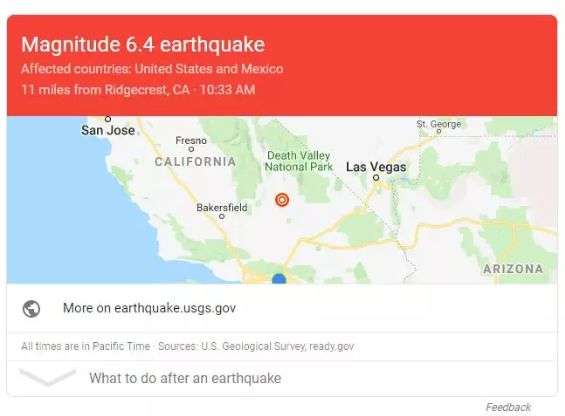
Task: Expand the chevron for earthquake safety tips
Action: pyautogui.click(x=47, y=377)
